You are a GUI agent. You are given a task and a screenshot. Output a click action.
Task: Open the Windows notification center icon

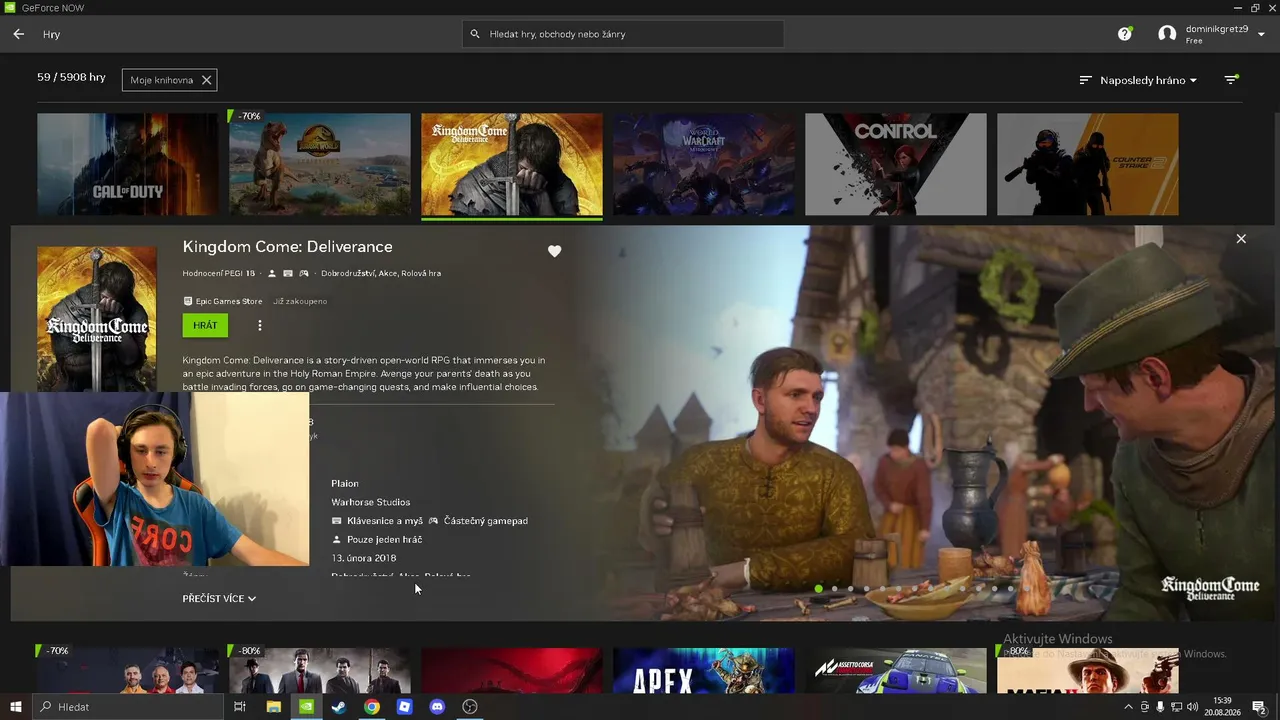click(1259, 707)
